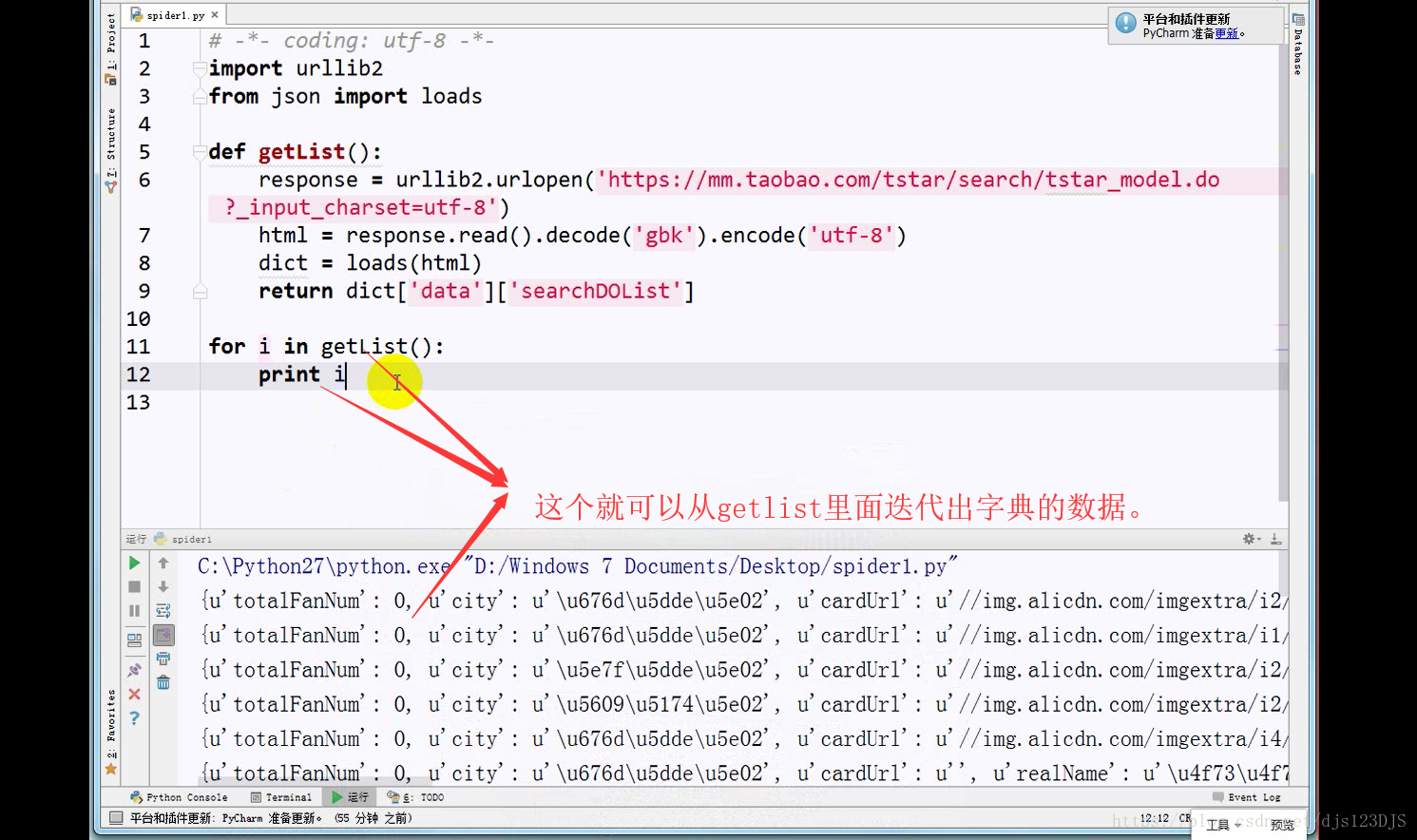
Task: Click the 更新 update link in the notification
Action: pos(1226,33)
